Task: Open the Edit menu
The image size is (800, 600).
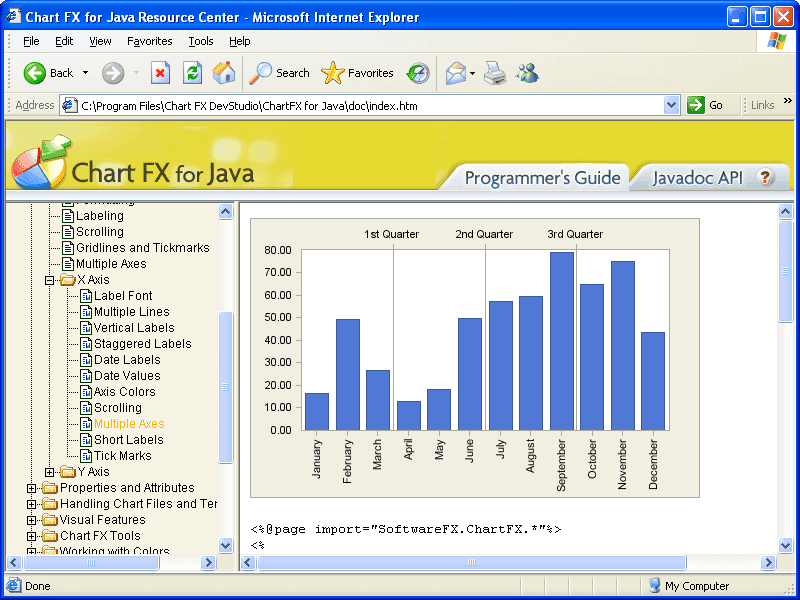Action: pos(64,41)
